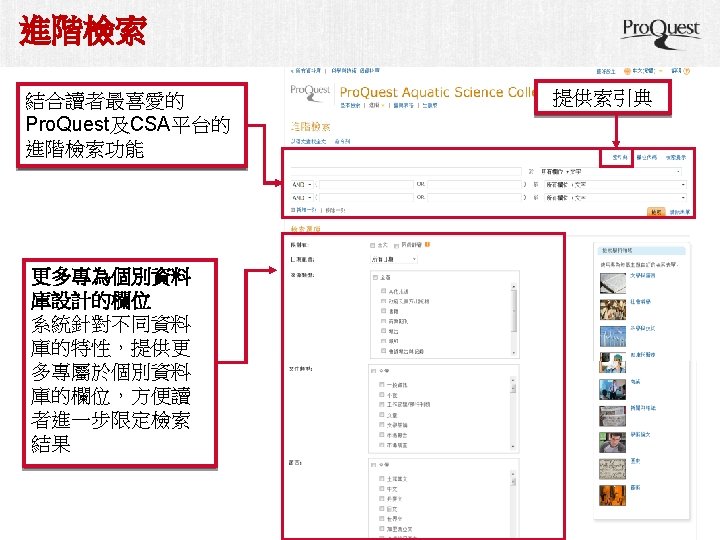Click the scrollbar thumb in the language list

513,482
